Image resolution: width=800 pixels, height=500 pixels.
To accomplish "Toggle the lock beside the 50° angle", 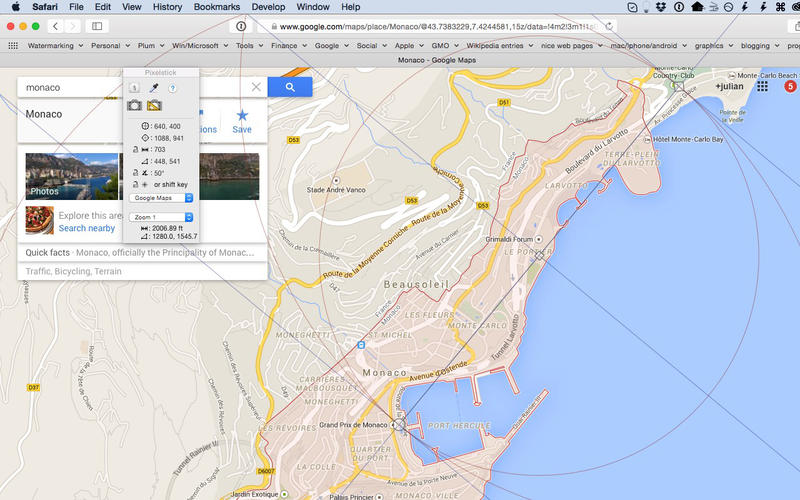I will tap(135, 172).
